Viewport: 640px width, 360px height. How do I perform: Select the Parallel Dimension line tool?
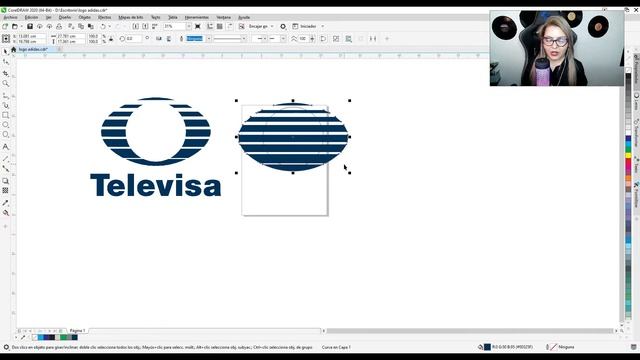click(6, 158)
